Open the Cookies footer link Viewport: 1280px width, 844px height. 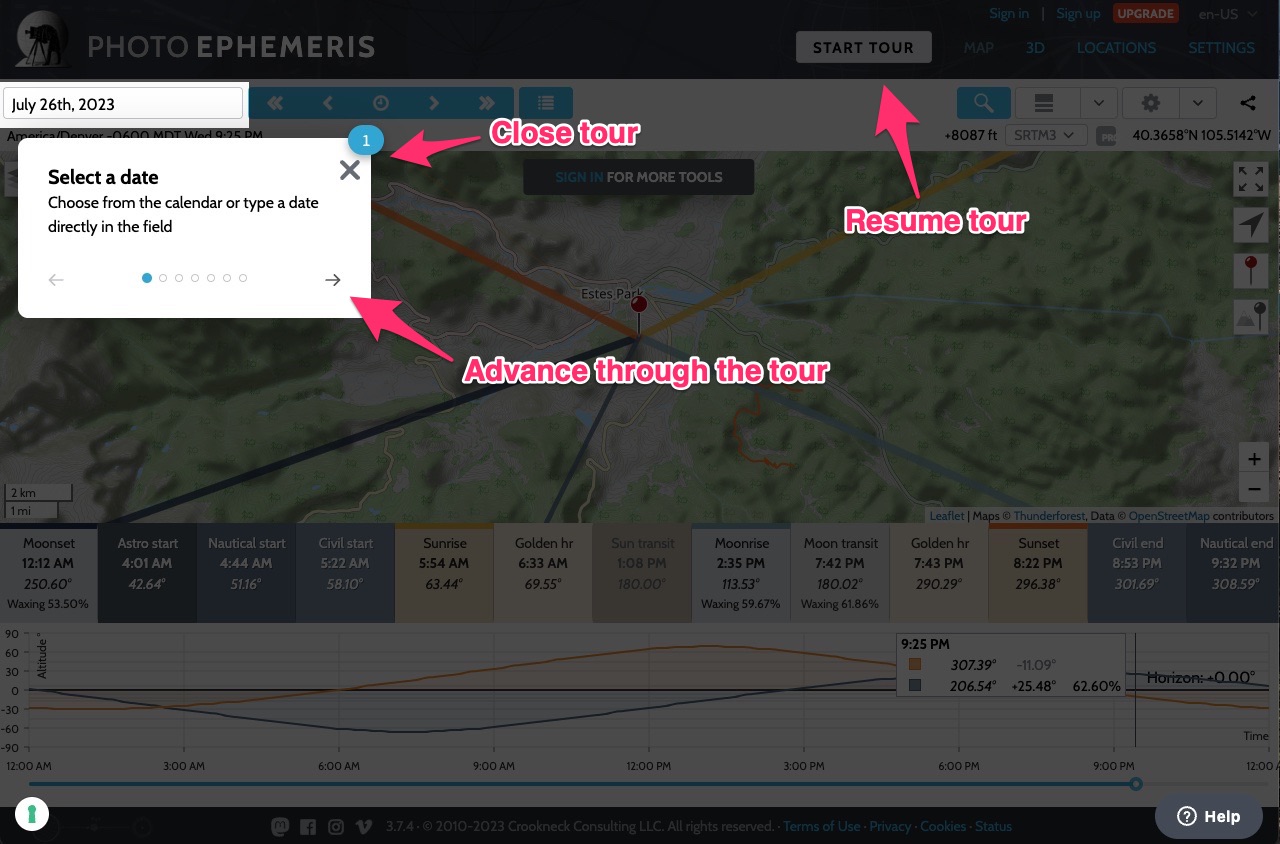pos(943,827)
